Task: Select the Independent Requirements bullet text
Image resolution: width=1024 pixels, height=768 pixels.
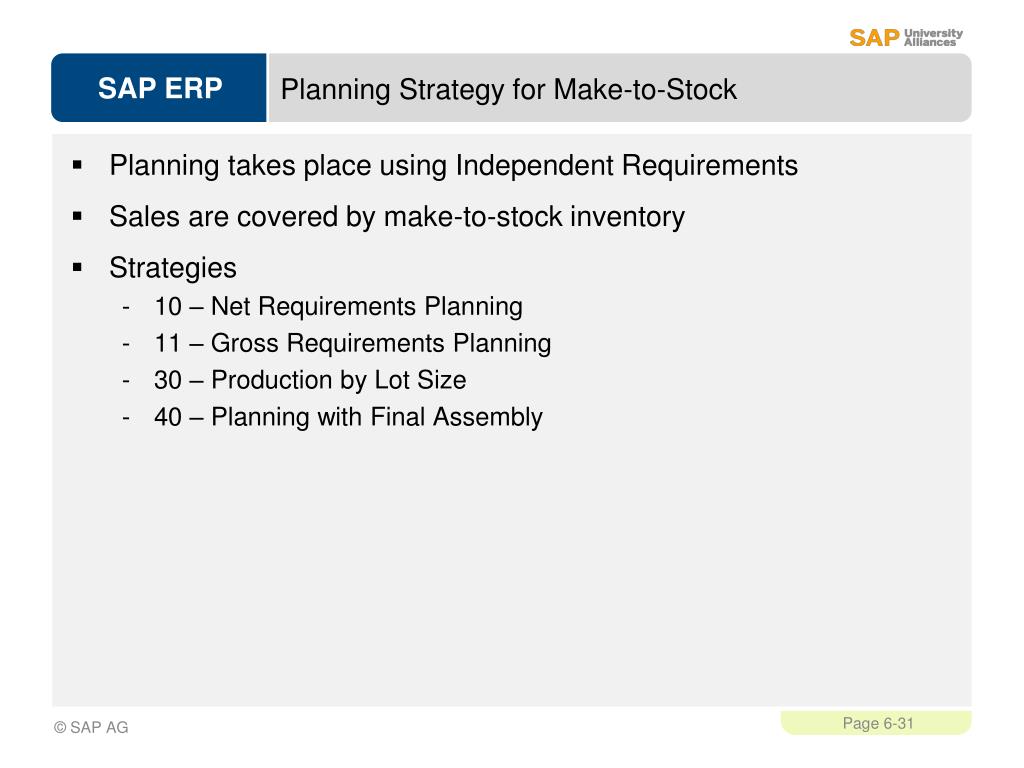Action: pos(453,165)
